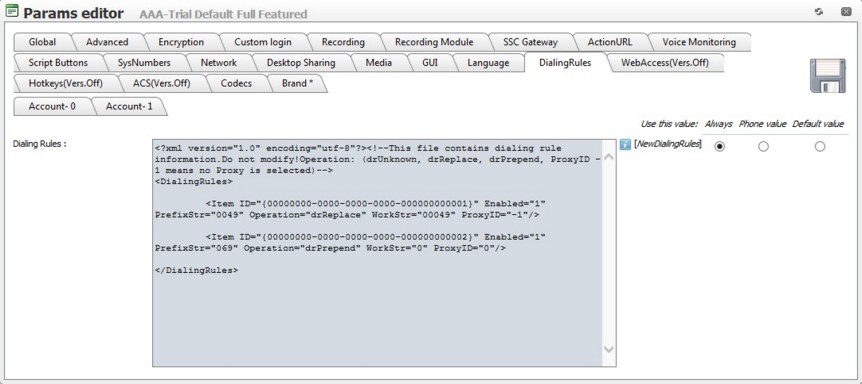The width and height of the screenshot is (862, 384).
Task: Open the ACS(Vers.Off) tab
Action: pos(162,84)
